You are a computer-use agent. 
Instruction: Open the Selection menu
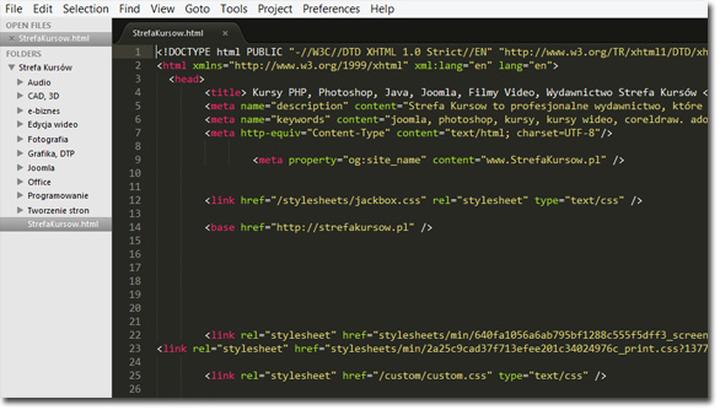[86, 9]
